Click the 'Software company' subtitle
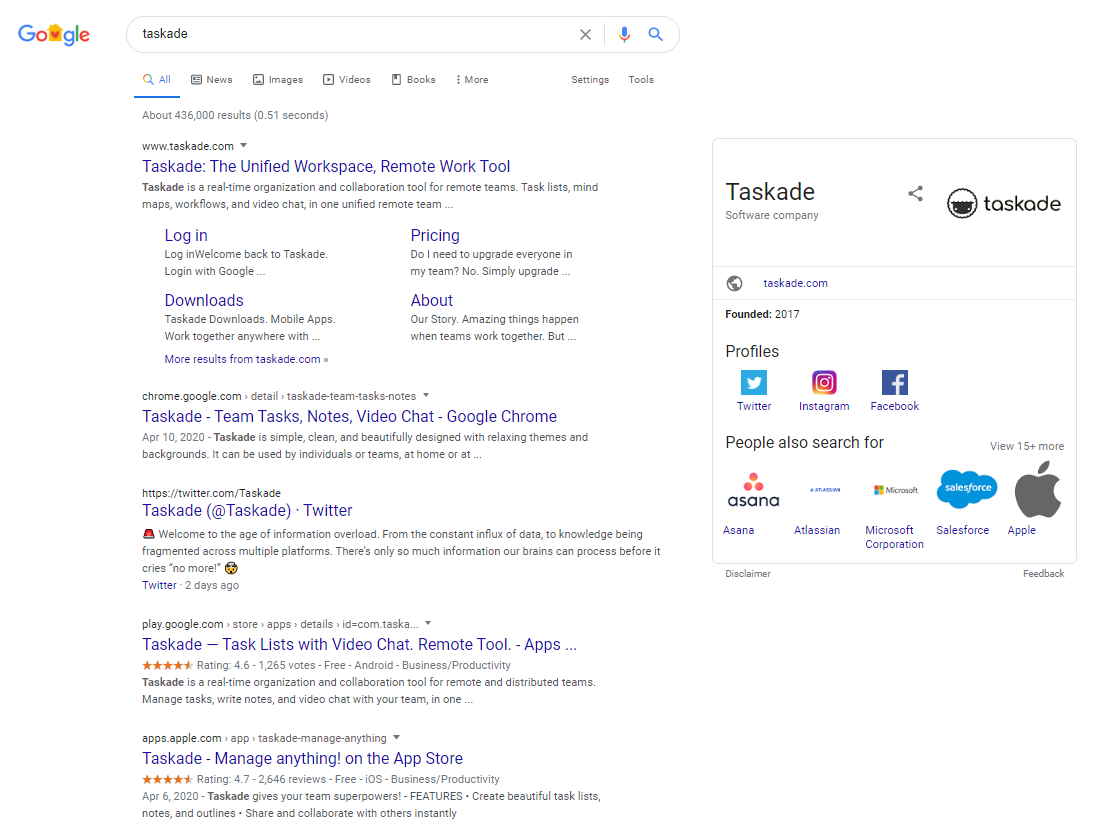Viewport: 1104px width, 839px height. tap(772, 215)
